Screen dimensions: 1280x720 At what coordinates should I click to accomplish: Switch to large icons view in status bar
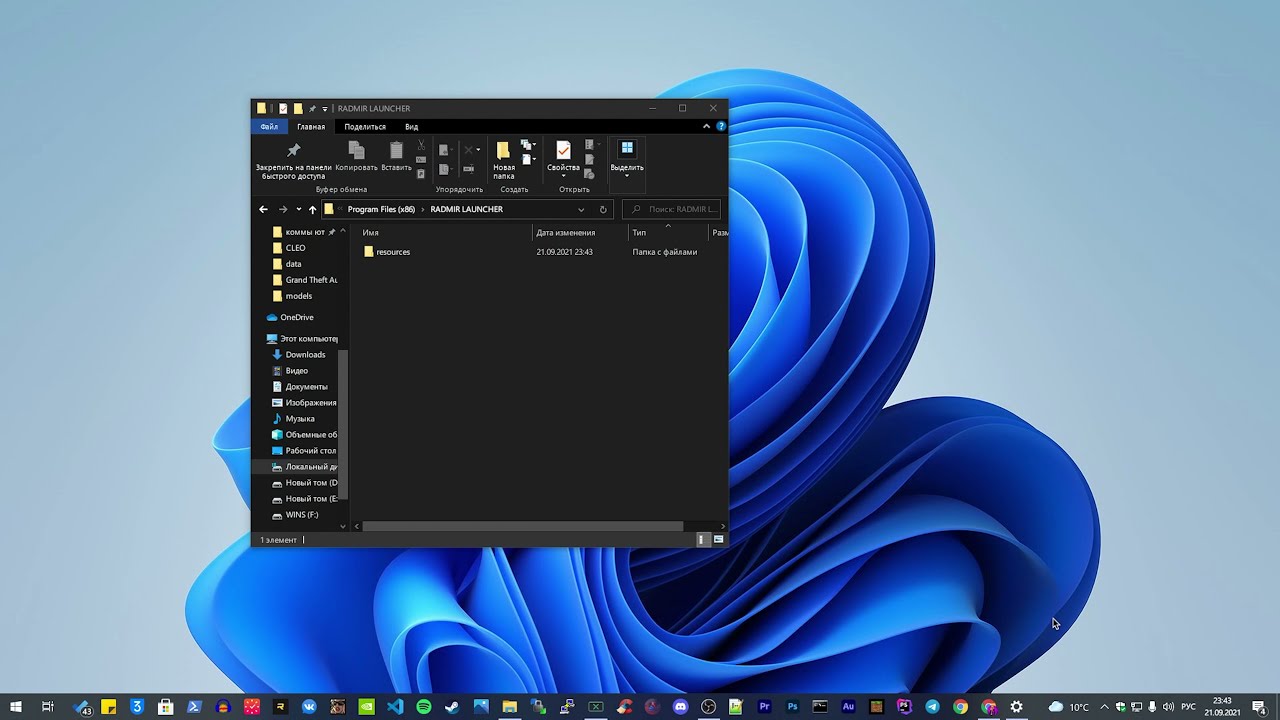(x=718, y=540)
